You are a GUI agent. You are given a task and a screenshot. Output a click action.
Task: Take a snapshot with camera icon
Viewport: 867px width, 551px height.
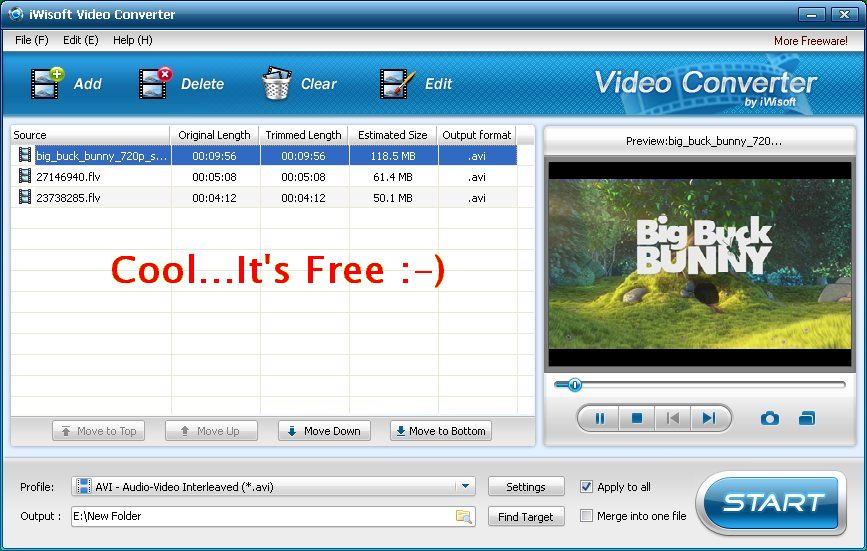coord(770,418)
